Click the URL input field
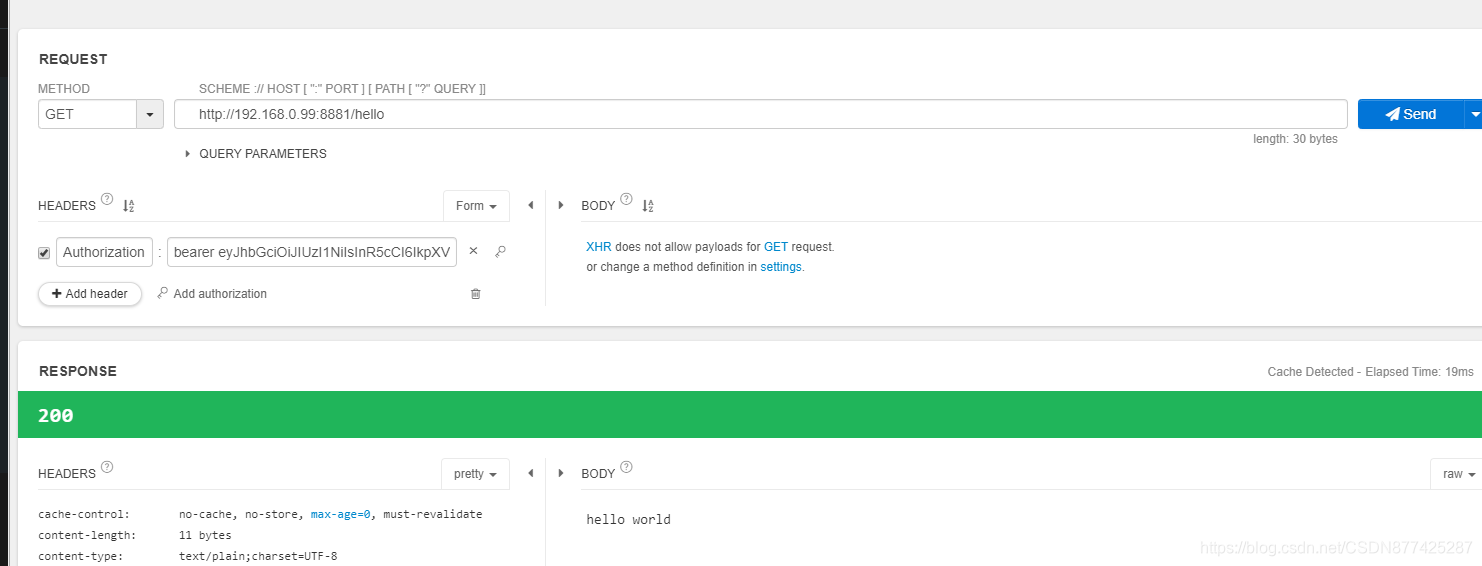The width and height of the screenshot is (1482, 566). click(x=761, y=114)
